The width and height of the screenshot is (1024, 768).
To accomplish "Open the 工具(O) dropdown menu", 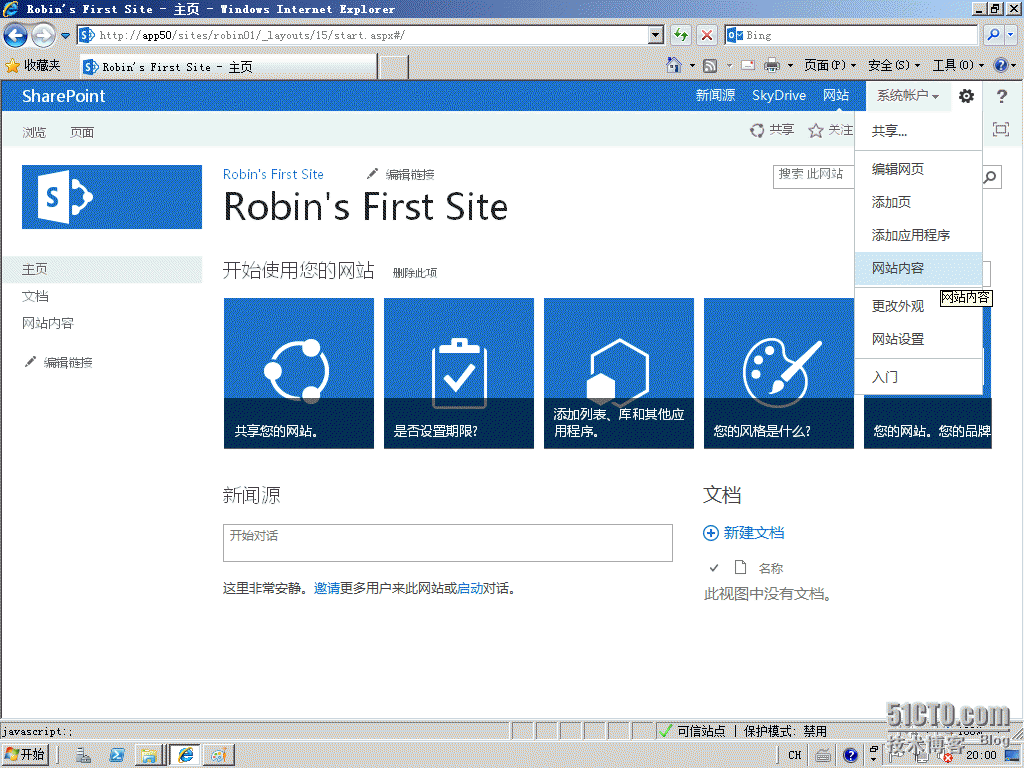I will [958, 65].
